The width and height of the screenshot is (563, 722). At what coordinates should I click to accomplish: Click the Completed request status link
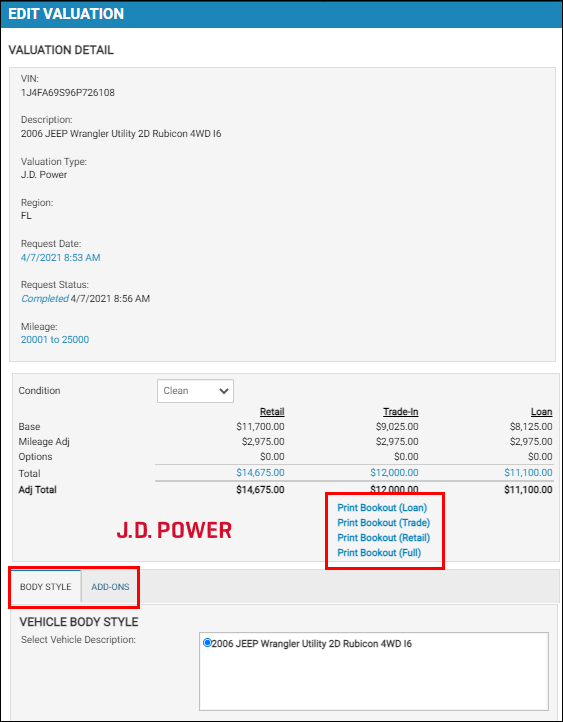pos(45,299)
